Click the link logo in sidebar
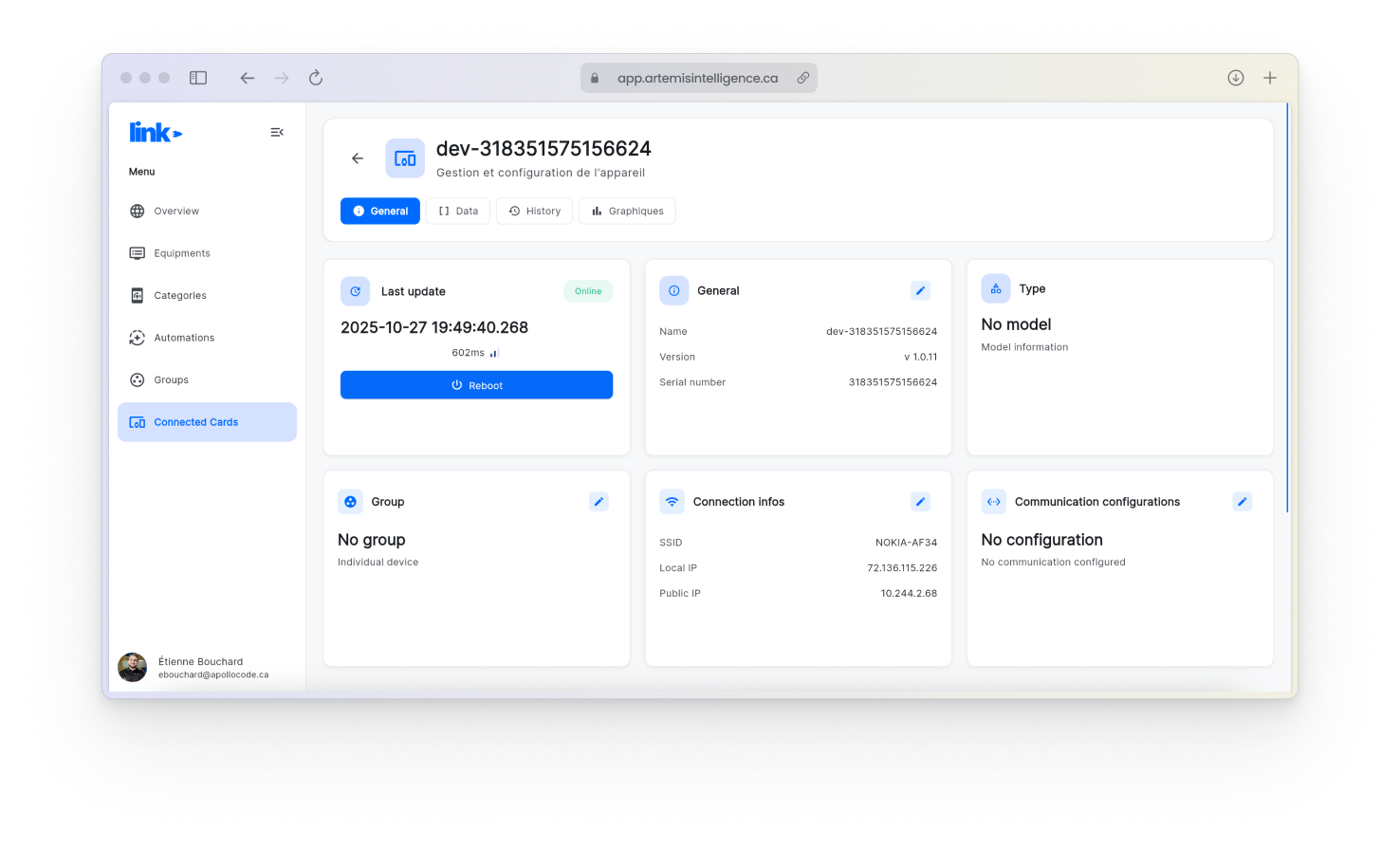Viewport: 1400px width, 849px height. click(x=156, y=132)
